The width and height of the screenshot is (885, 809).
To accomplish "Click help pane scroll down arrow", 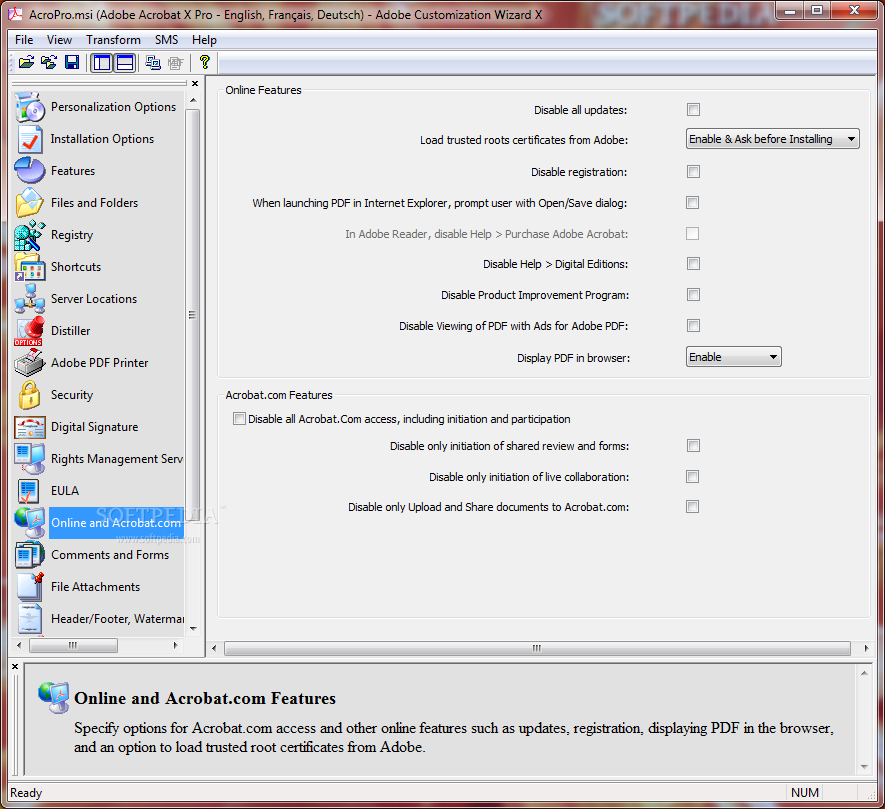I will point(864,767).
